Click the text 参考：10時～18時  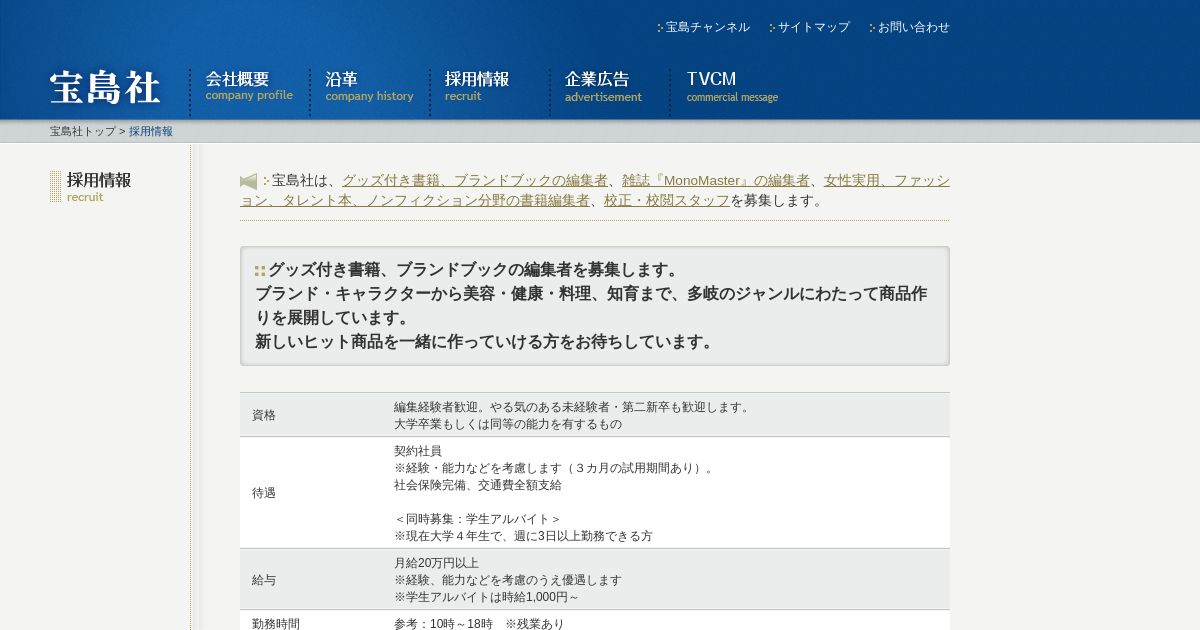click(x=443, y=624)
